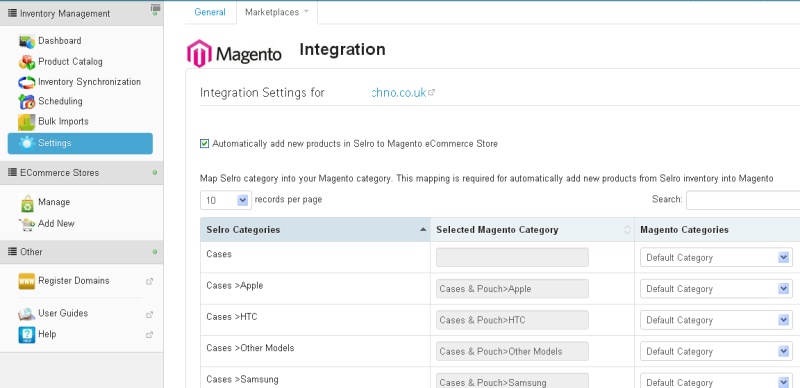
Task: Click the Product Catalog boxes icon
Action: click(x=27, y=62)
